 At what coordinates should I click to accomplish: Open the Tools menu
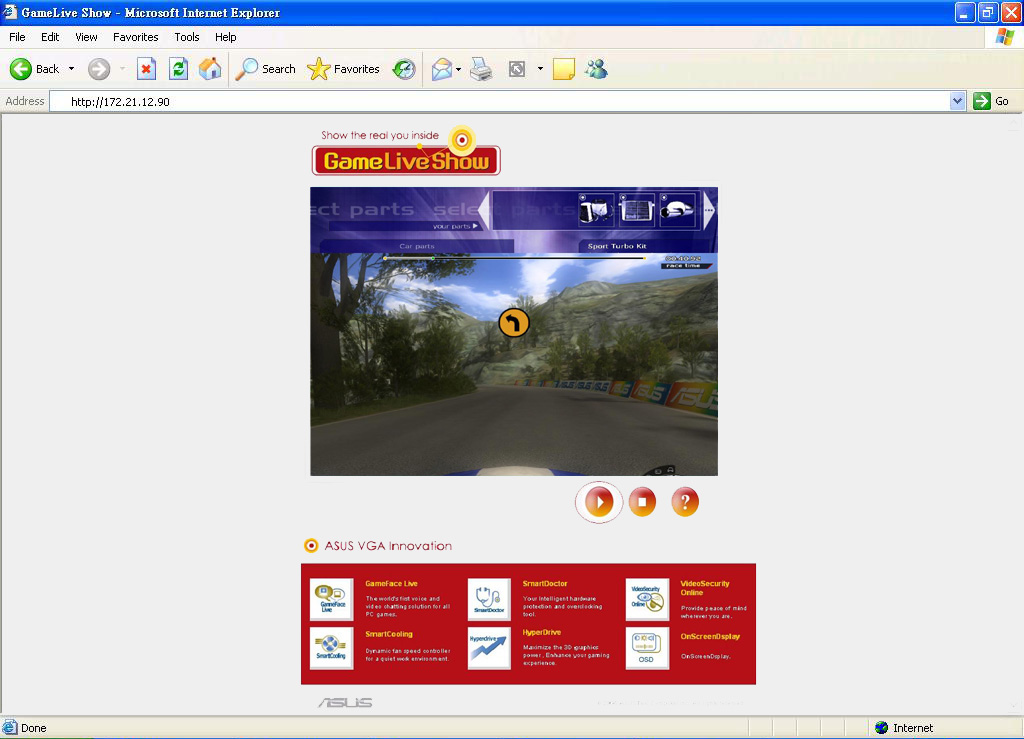click(187, 37)
